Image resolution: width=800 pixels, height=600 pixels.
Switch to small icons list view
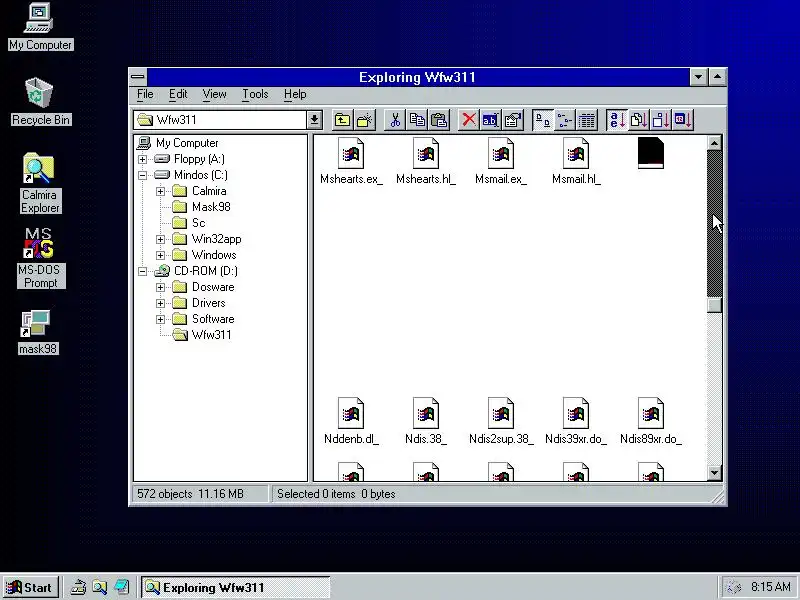(x=564, y=120)
